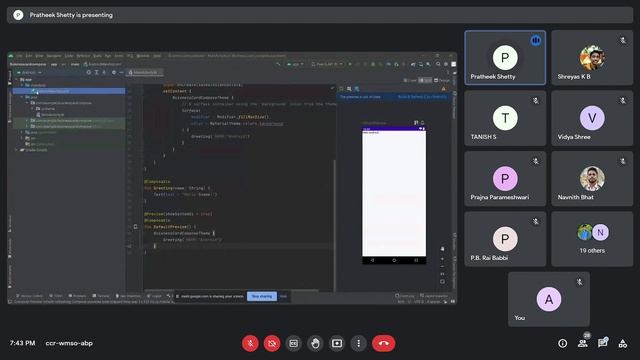Open the Navigate menu in Android Studio
The image size is (640, 360).
click(53, 56)
